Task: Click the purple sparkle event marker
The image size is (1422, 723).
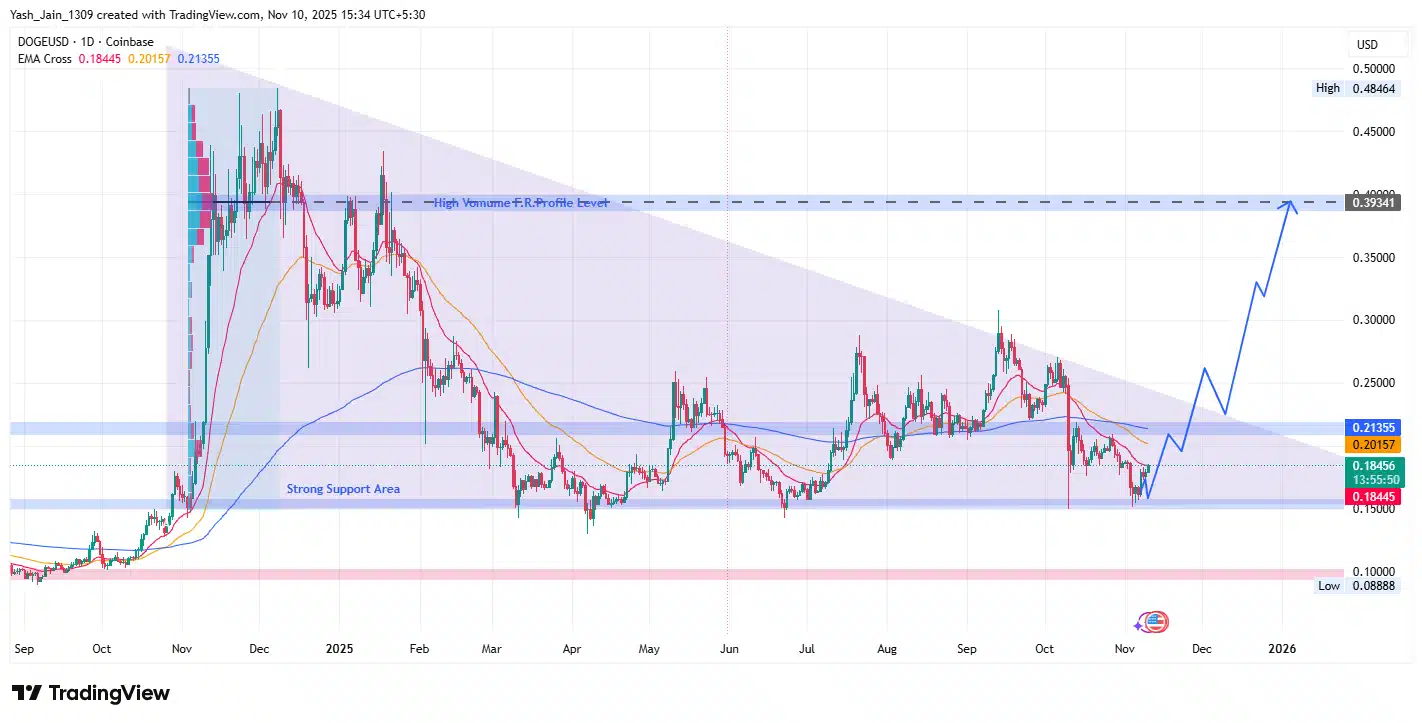Action: 1140,624
